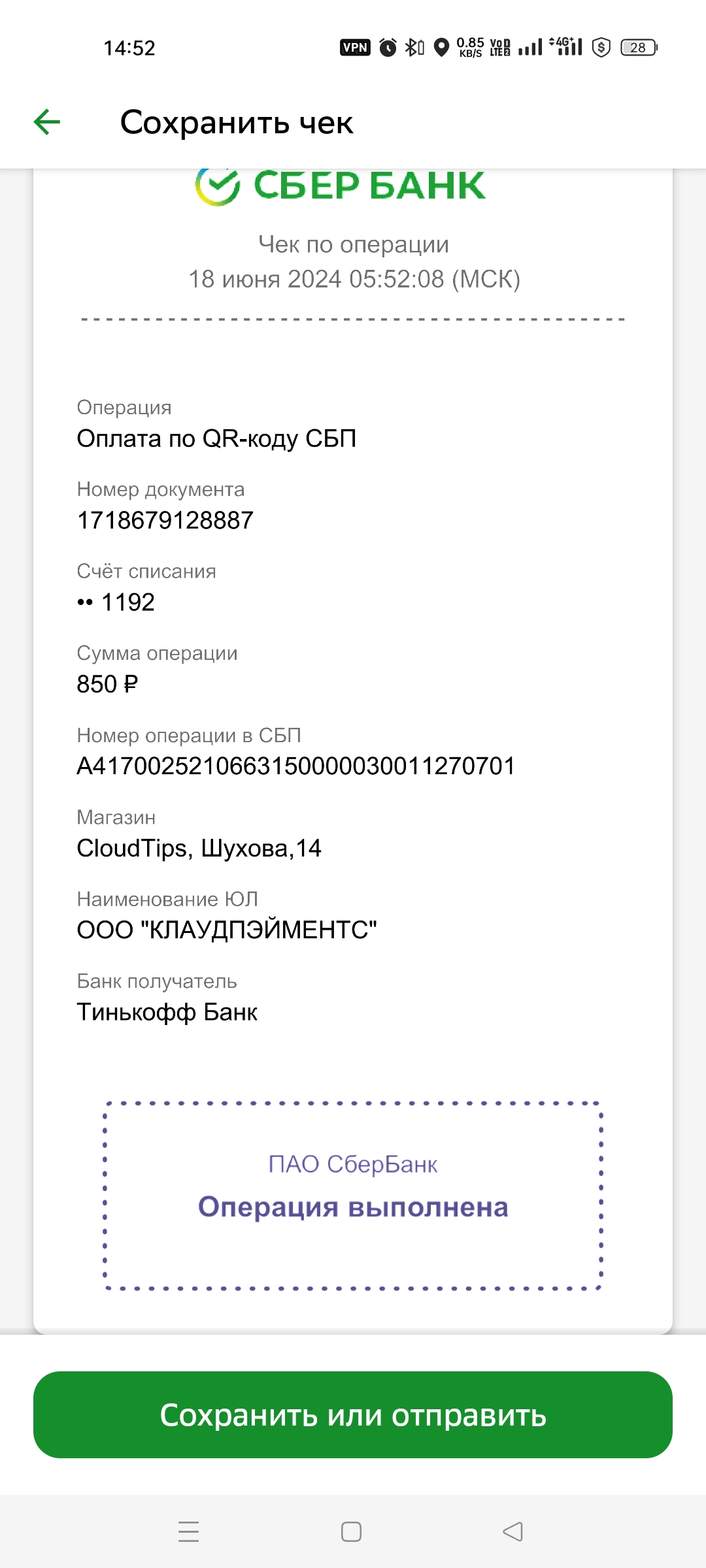Tap the alarm clock status icon

click(388, 48)
